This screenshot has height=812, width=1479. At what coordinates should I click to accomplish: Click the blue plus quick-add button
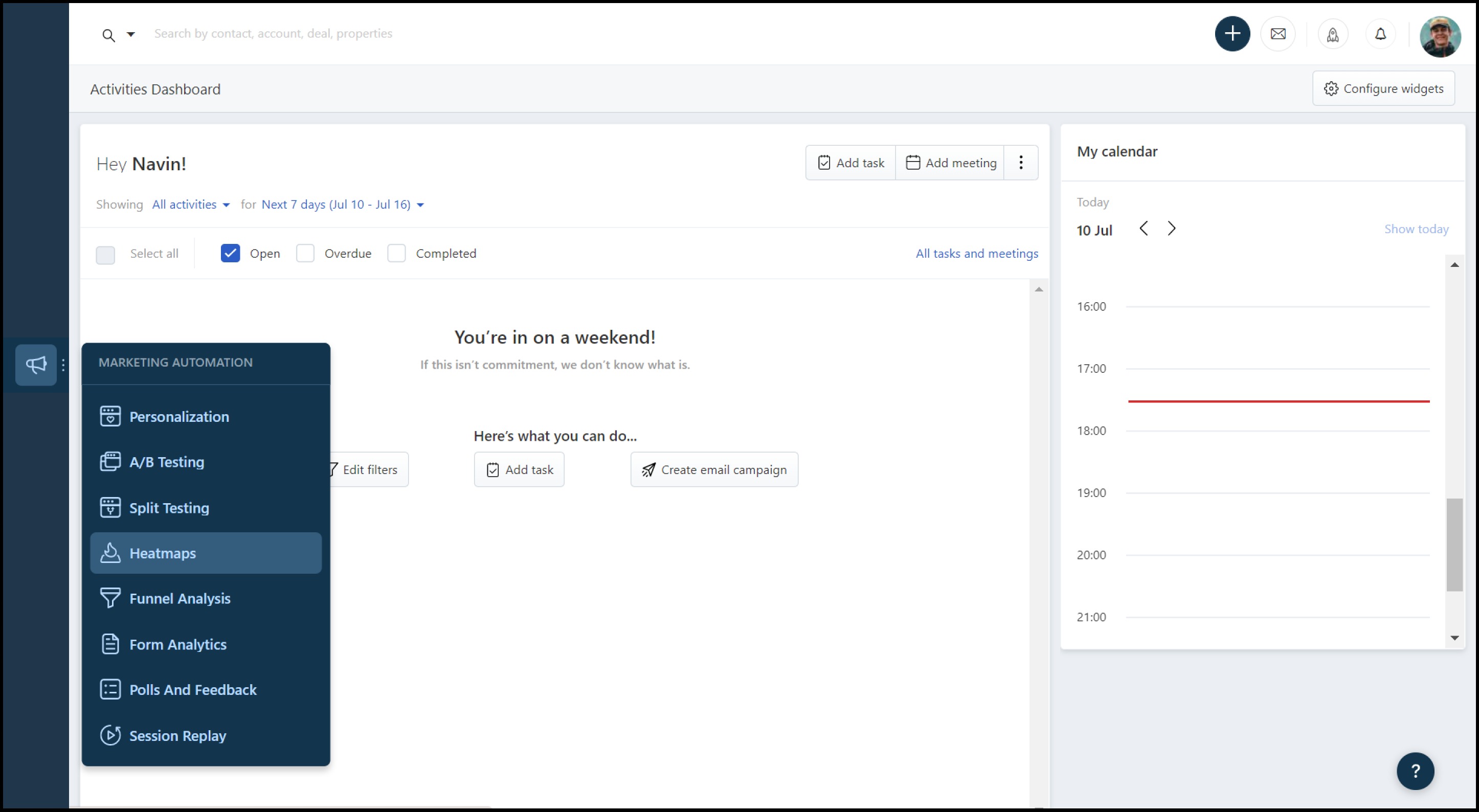(x=1232, y=34)
